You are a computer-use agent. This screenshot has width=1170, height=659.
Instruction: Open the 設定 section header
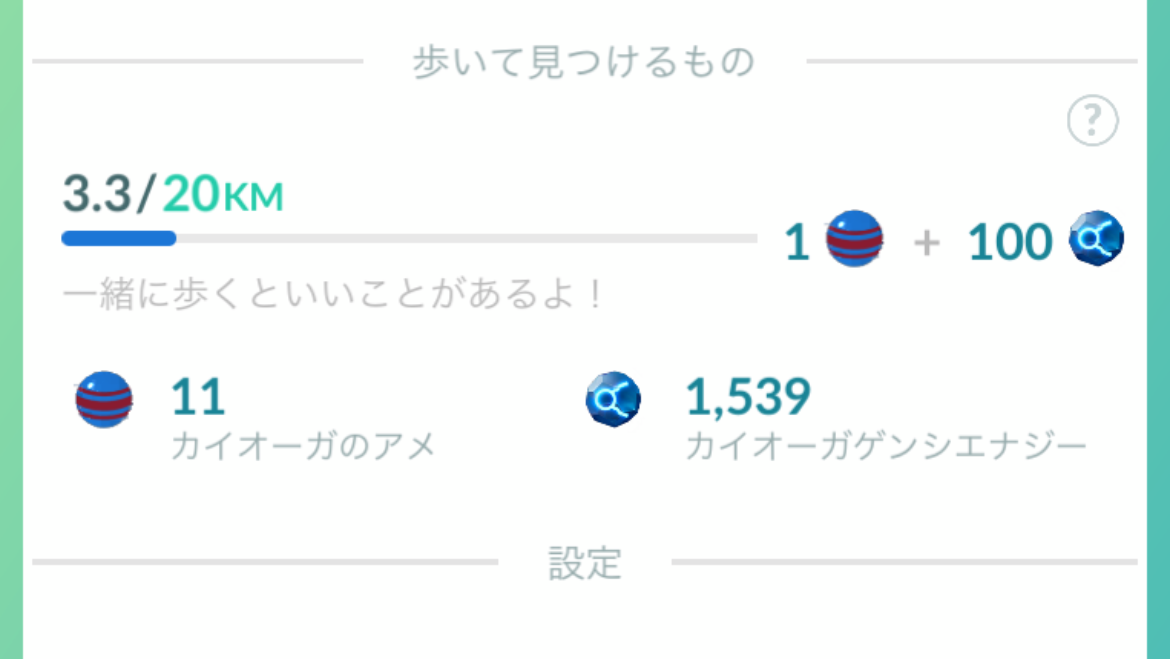pyautogui.click(x=584, y=563)
